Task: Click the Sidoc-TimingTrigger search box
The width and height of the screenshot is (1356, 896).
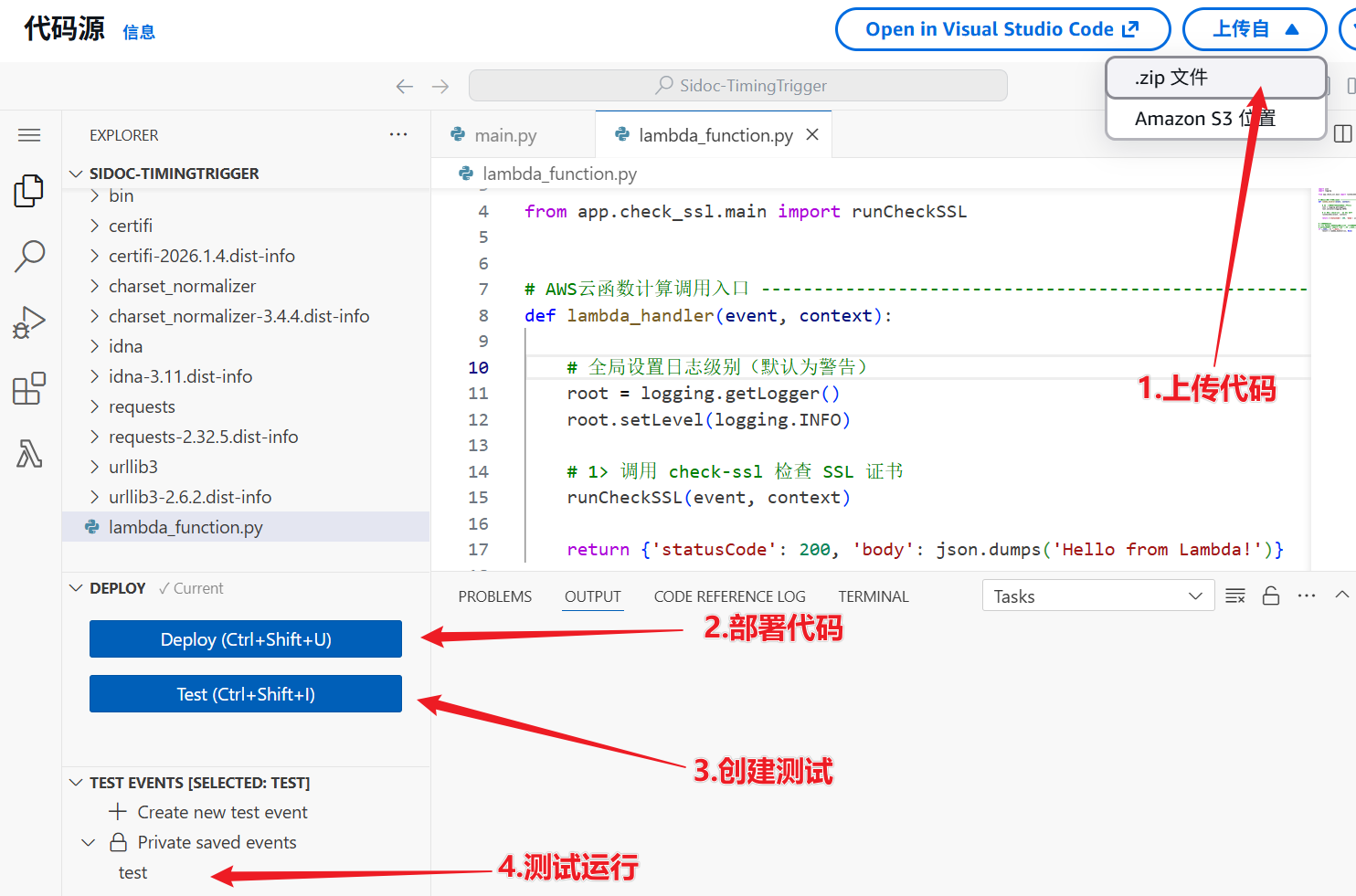Action: pyautogui.click(x=738, y=86)
